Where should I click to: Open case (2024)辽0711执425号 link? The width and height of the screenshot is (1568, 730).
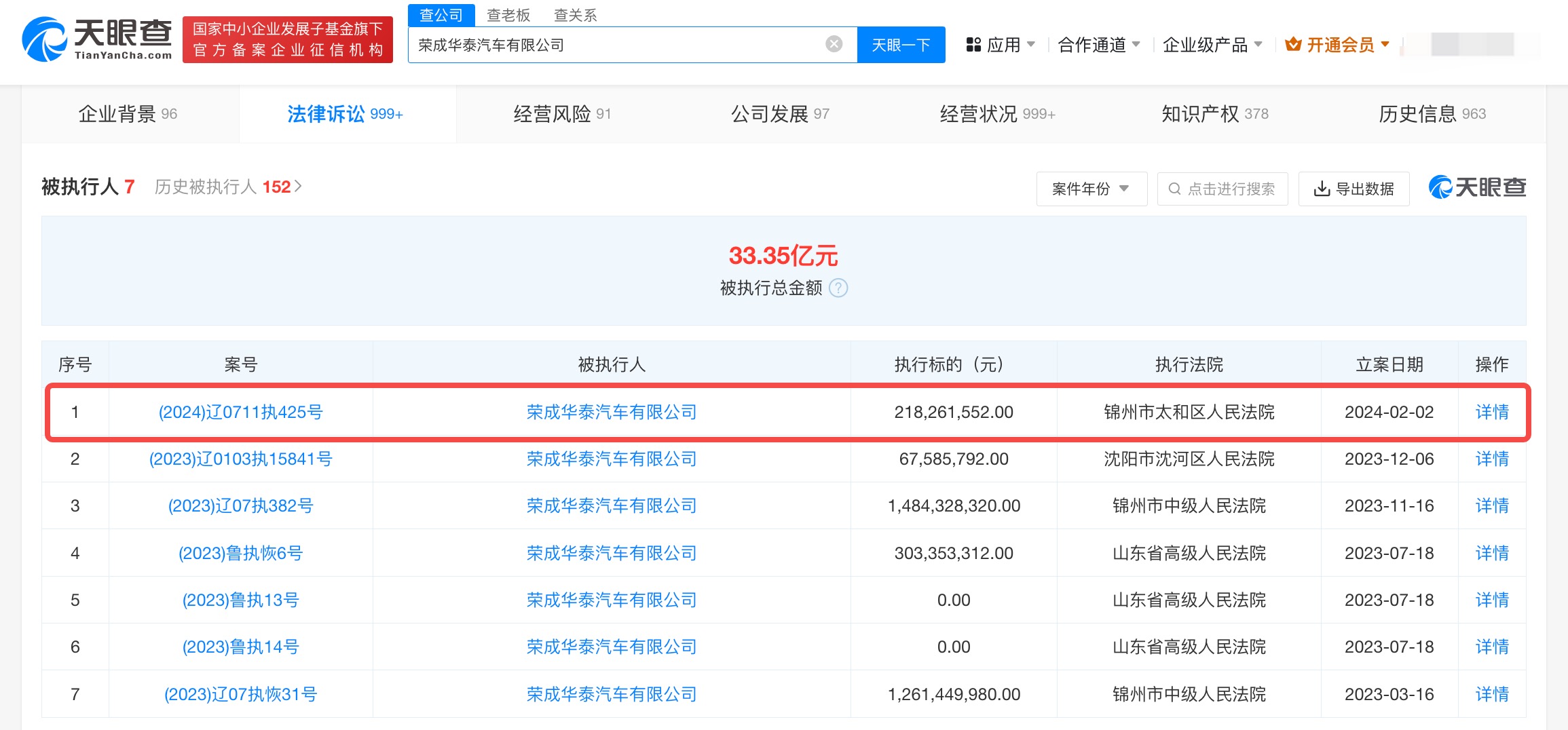click(240, 412)
